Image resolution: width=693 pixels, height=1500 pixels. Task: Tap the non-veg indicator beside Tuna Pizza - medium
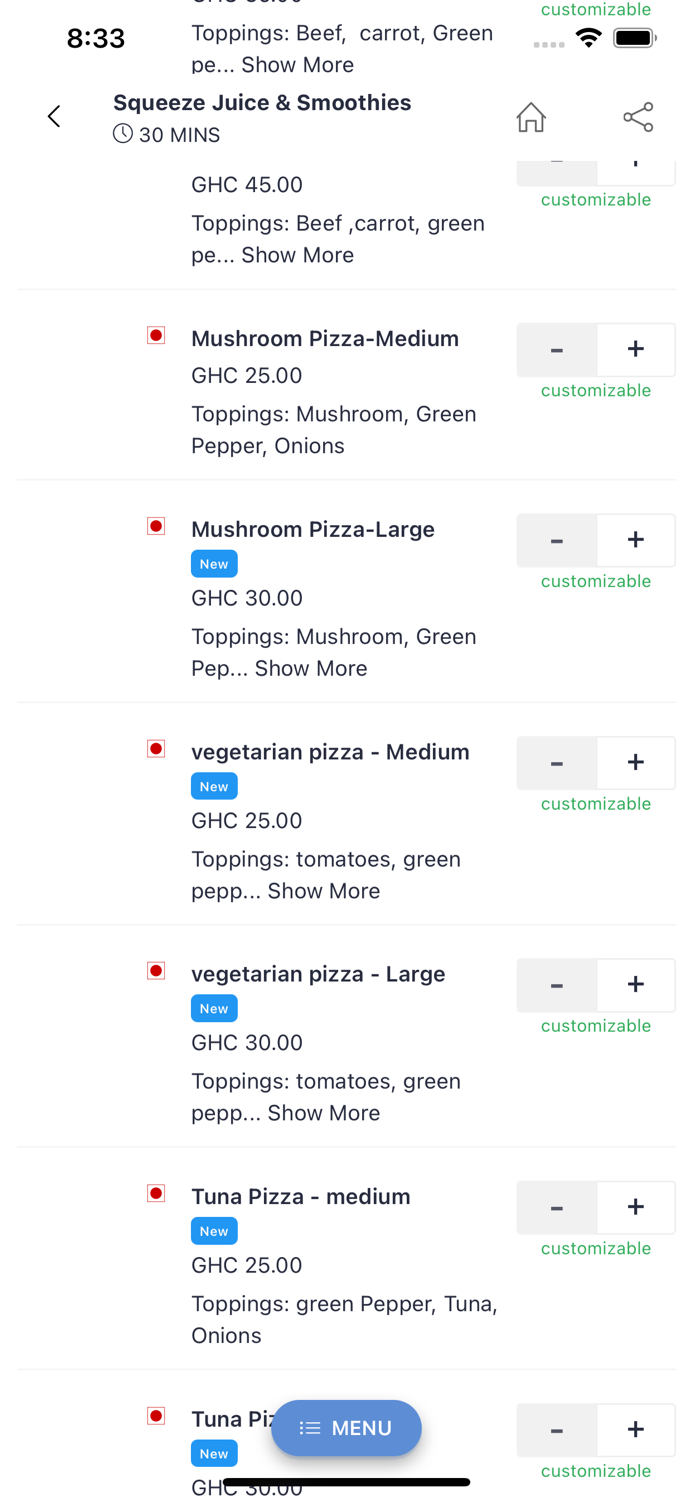[x=156, y=1192]
